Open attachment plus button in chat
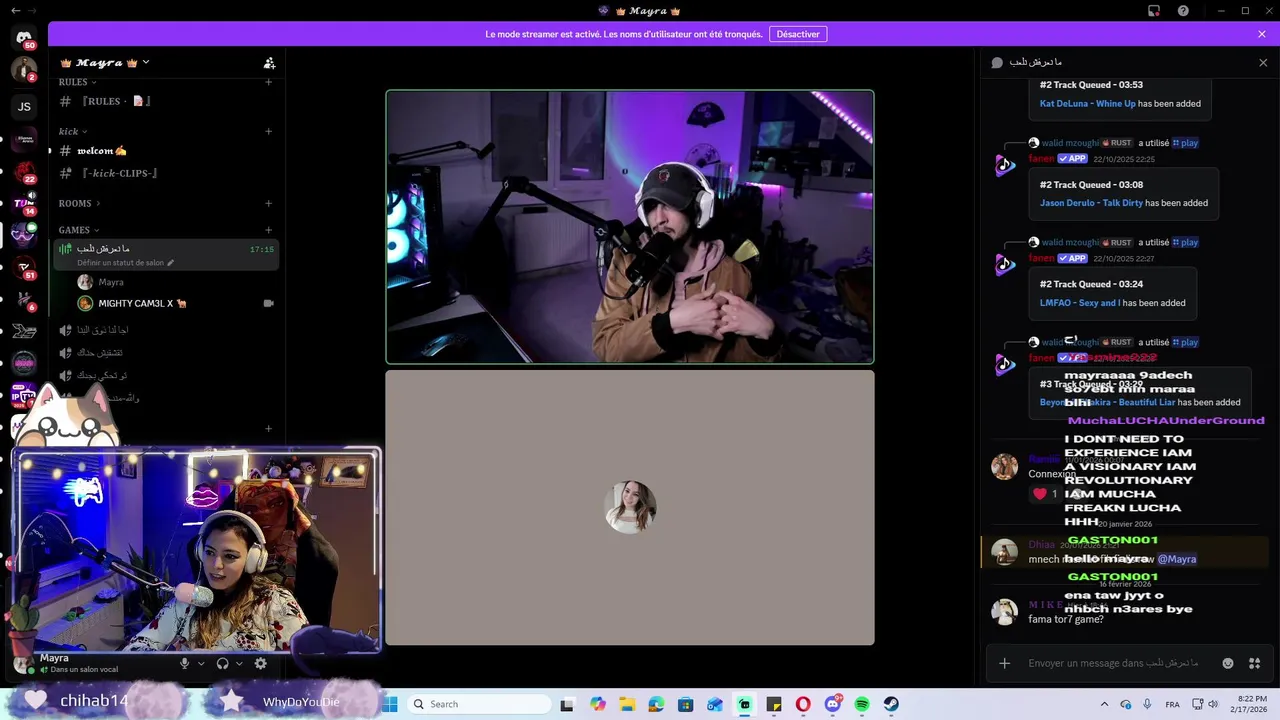This screenshot has width=1280, height=720. pyautogui.click(x=1005, y=663)
